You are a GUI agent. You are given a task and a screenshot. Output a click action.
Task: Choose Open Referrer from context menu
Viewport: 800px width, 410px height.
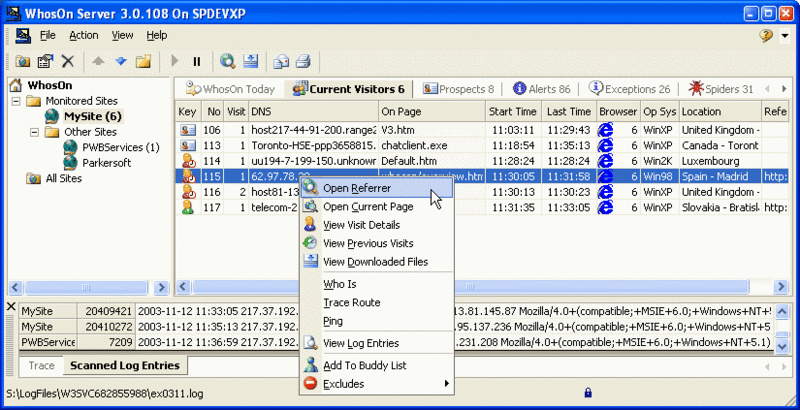(x=377, y=188)
